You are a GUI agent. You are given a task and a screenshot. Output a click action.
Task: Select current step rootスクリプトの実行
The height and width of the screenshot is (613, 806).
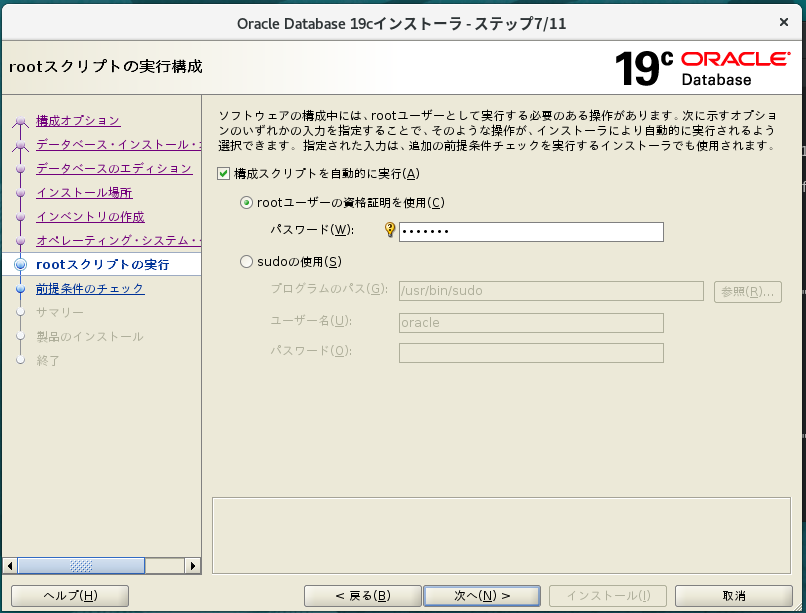point(102,265)
